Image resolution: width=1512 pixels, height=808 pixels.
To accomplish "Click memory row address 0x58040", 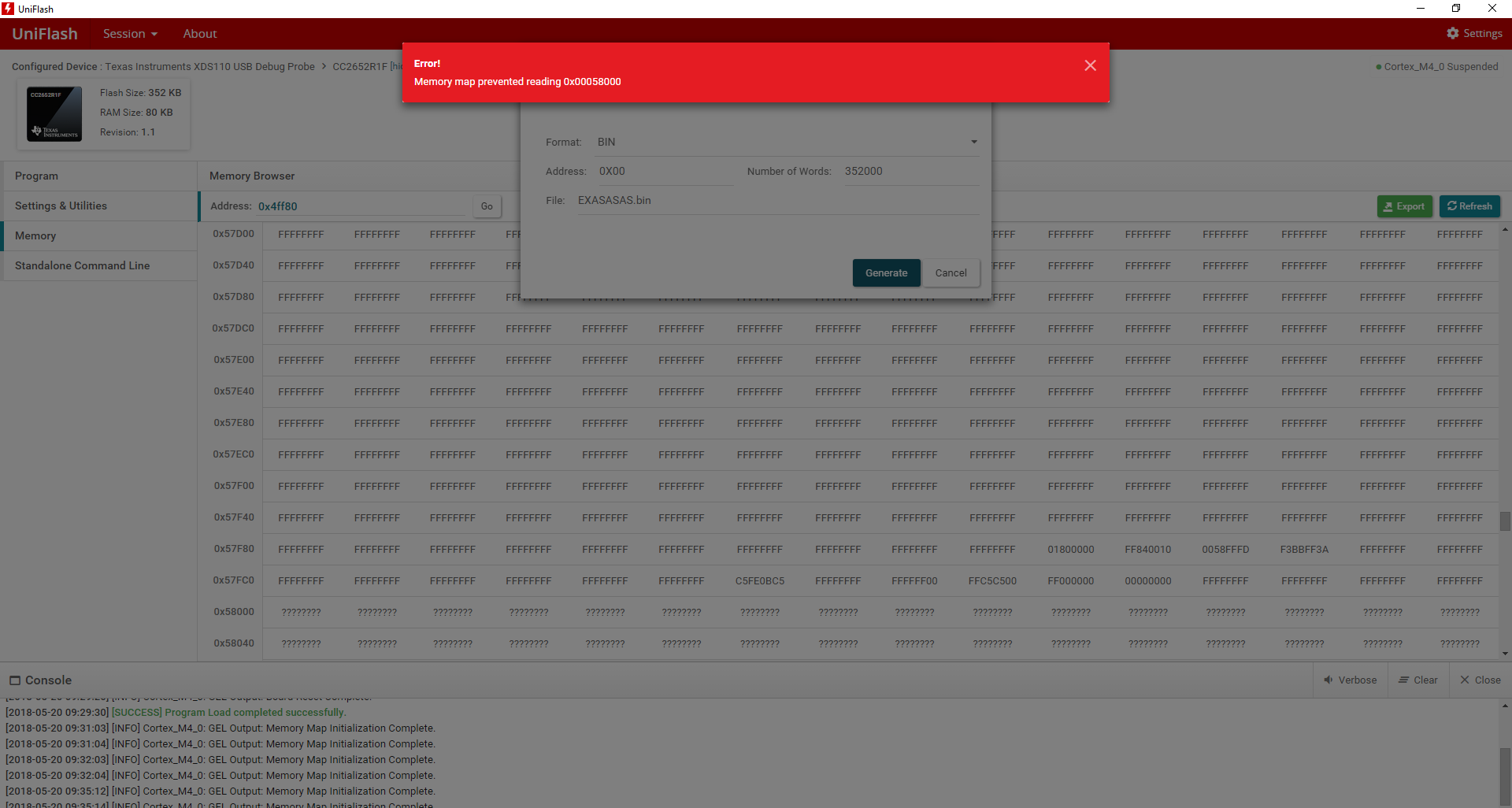I will tap(233, 643).
